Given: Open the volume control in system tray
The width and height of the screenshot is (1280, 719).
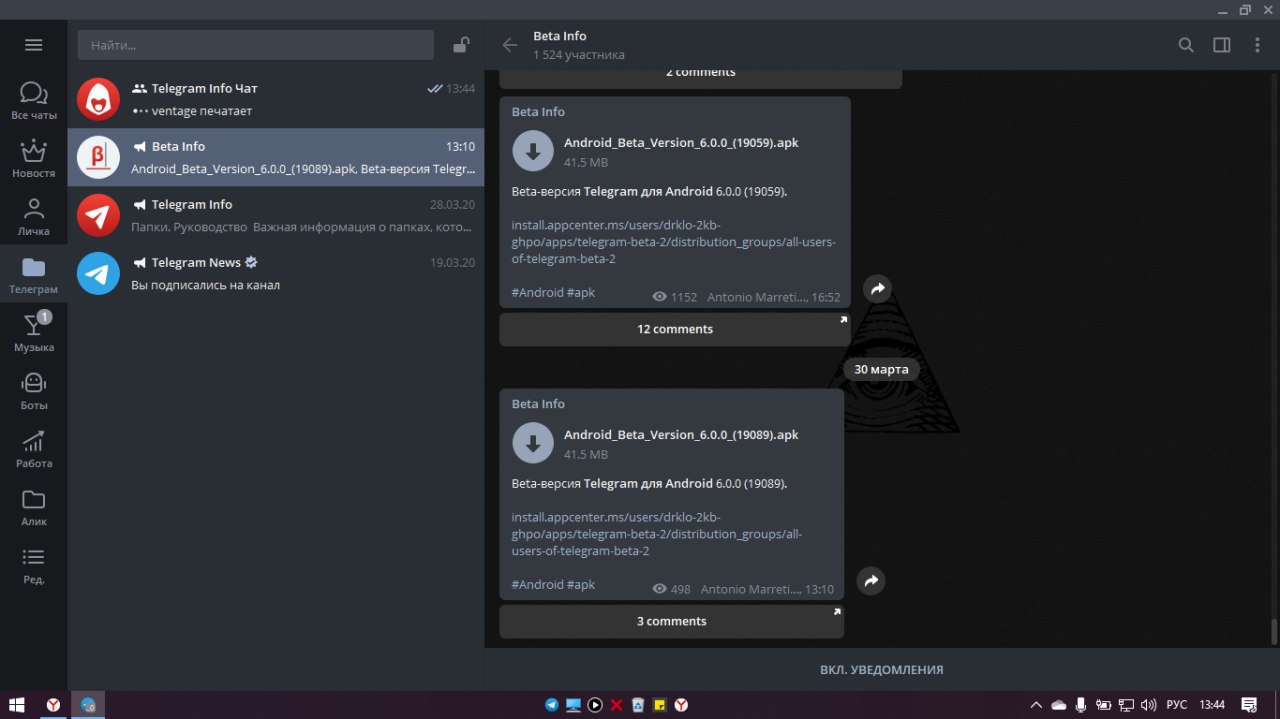Looking at the screenshot, I should pos(1149,705).
